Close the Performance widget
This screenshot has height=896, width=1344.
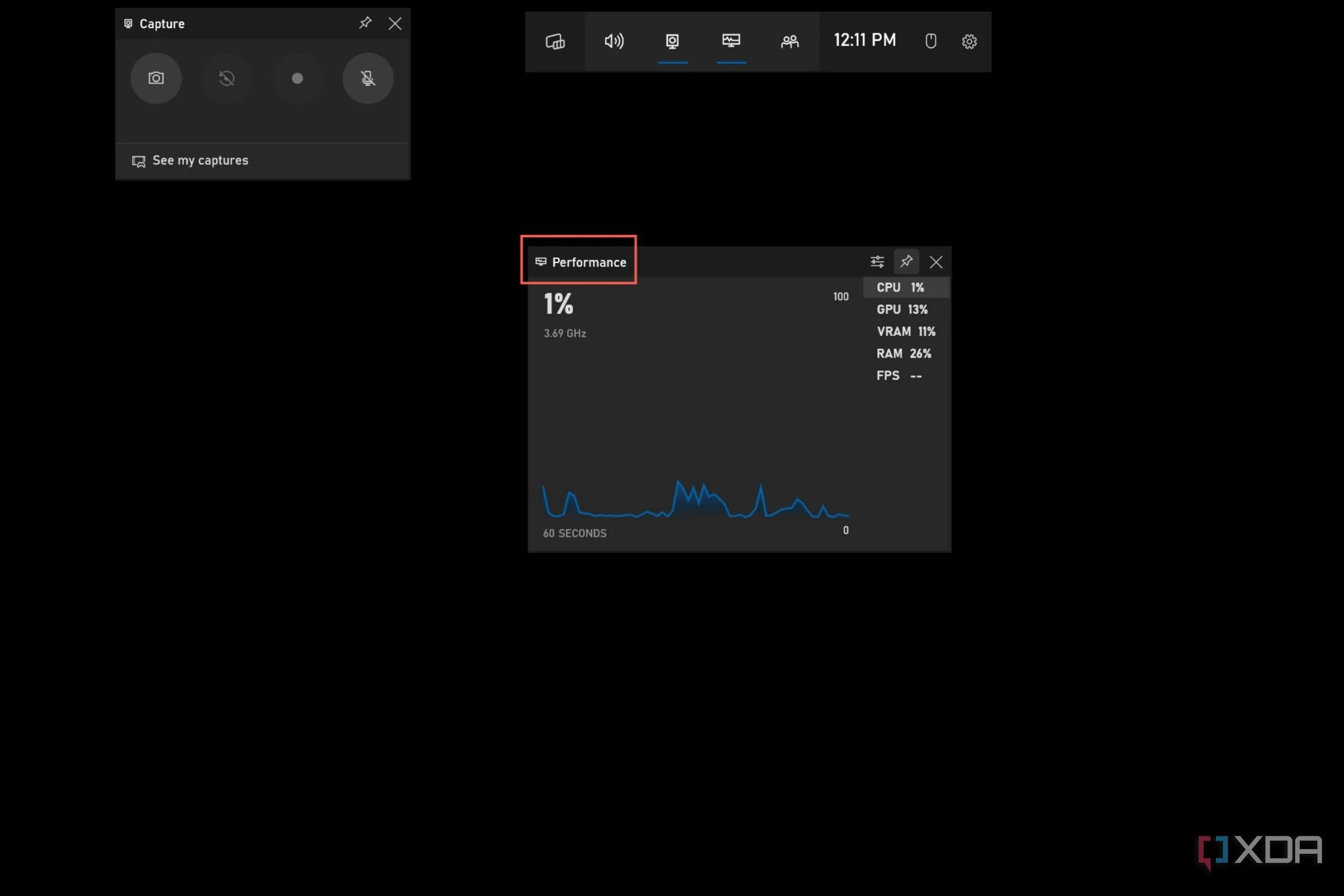(x=936, y=262)
